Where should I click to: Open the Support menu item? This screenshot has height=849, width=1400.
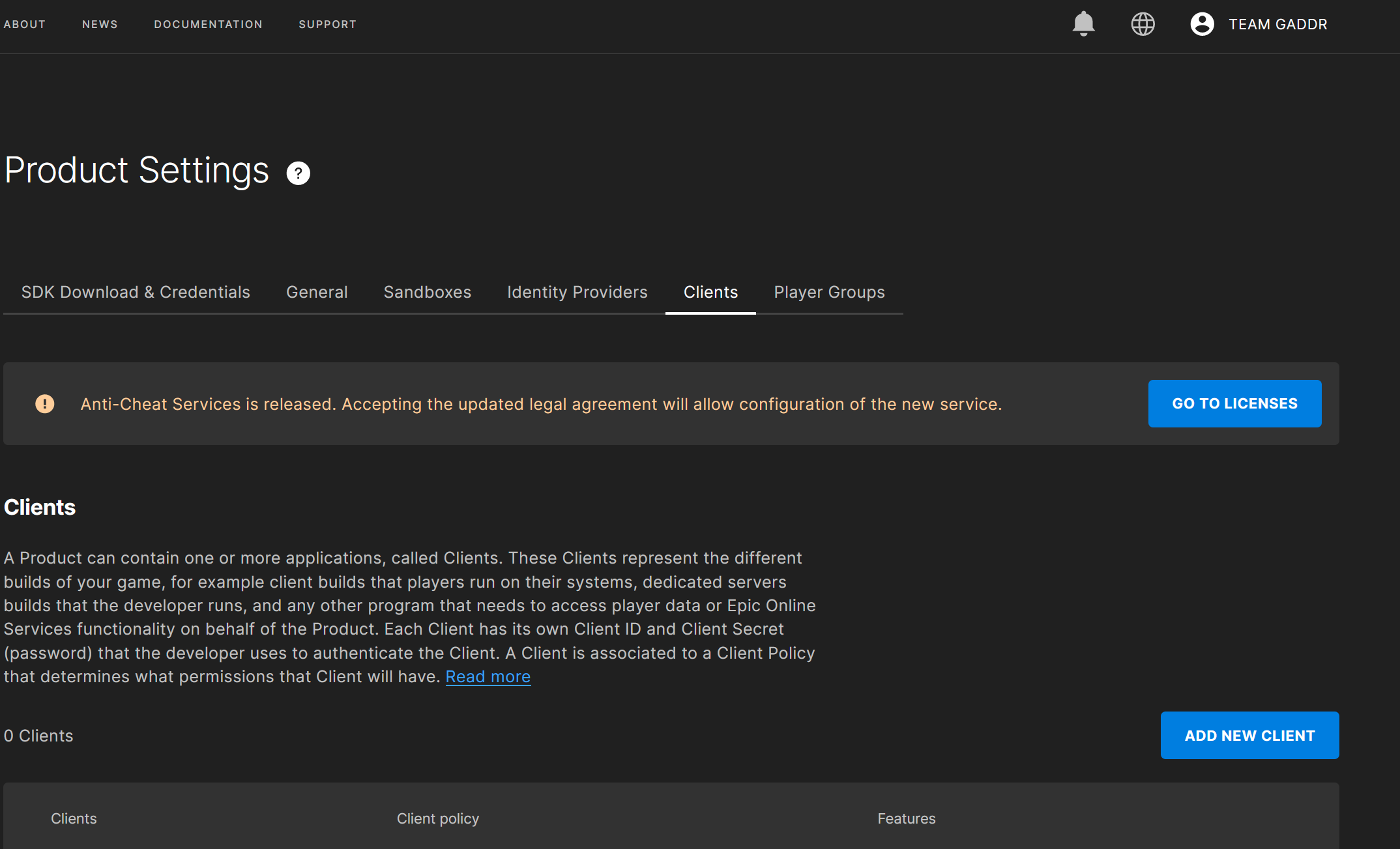pos(327,24)
